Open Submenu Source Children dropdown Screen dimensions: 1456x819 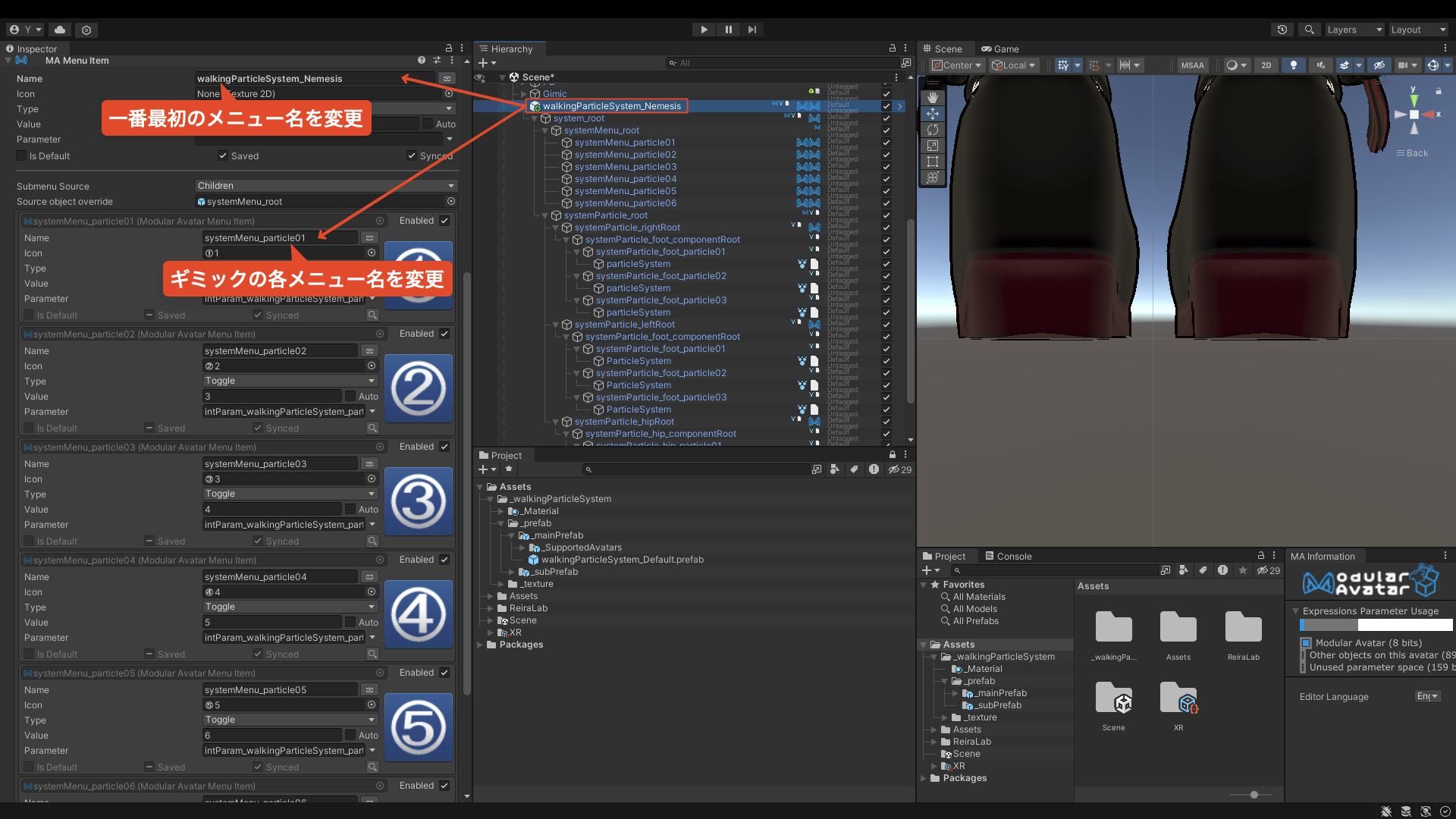(326, 186)
